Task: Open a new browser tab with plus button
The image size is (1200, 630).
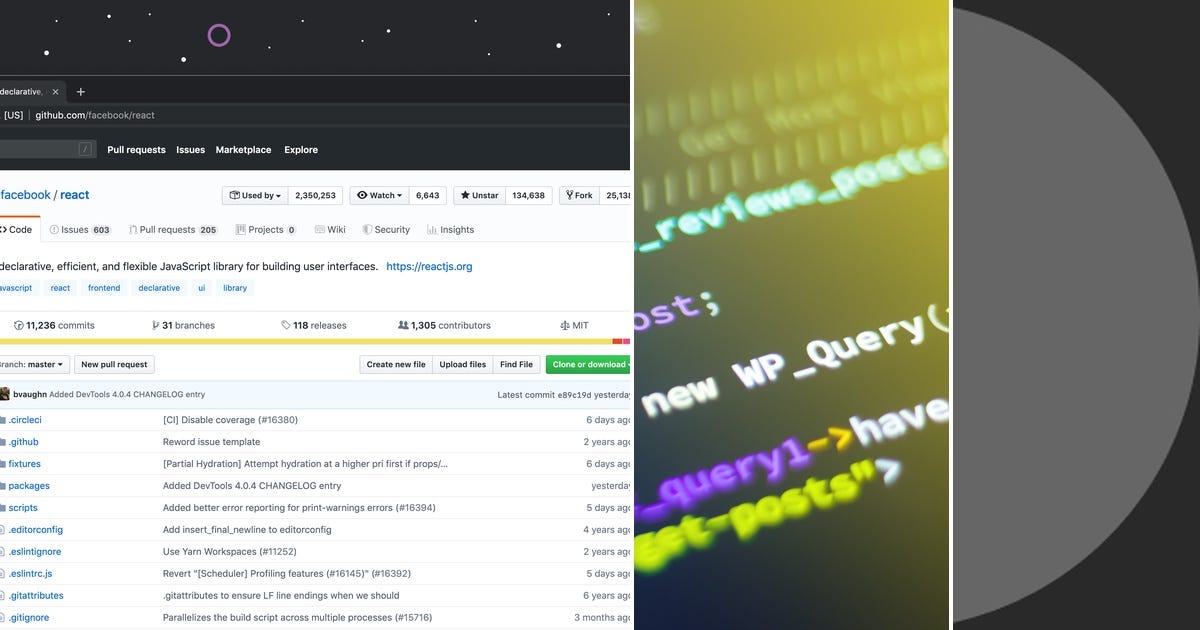Action: (x=80, y=91)
